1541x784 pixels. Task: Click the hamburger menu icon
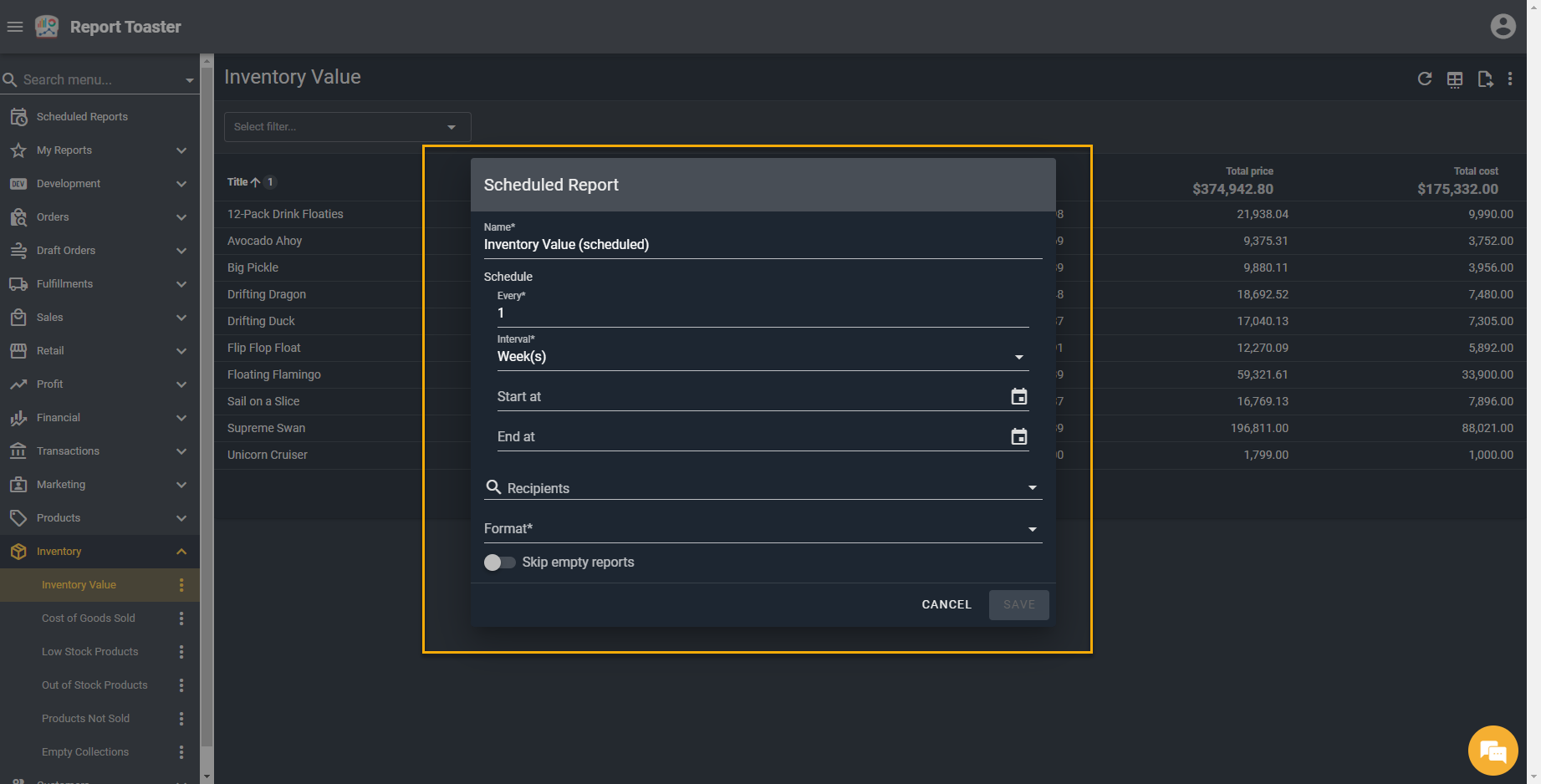14,27
